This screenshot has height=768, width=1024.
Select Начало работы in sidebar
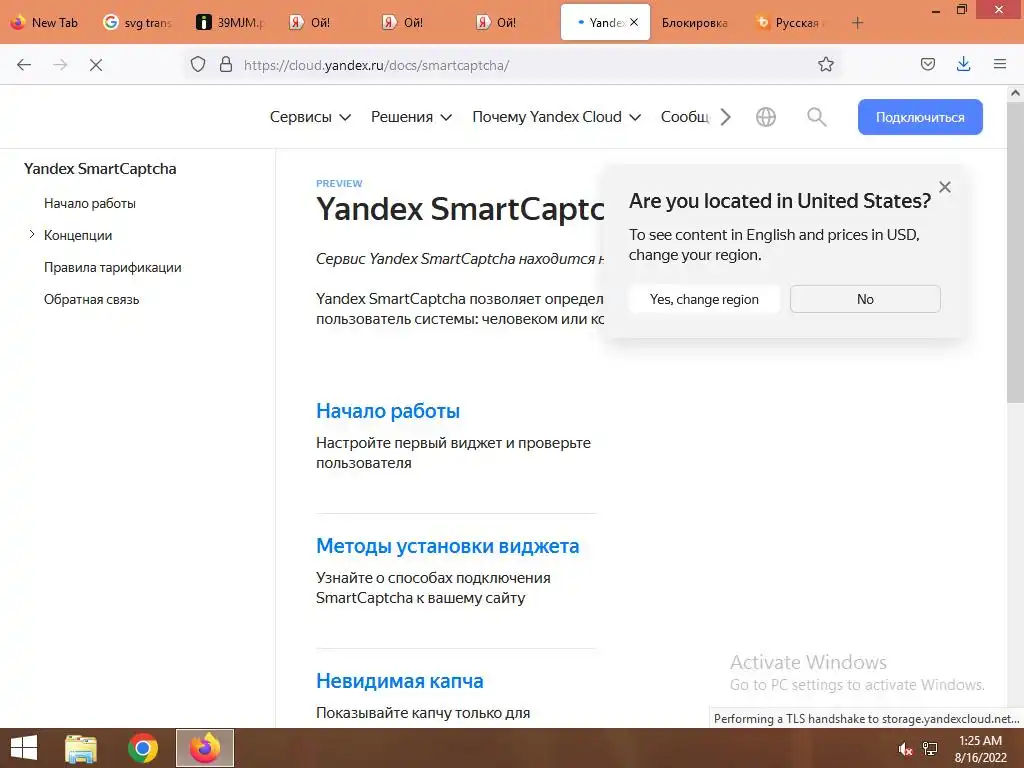(x=89, y=203)
